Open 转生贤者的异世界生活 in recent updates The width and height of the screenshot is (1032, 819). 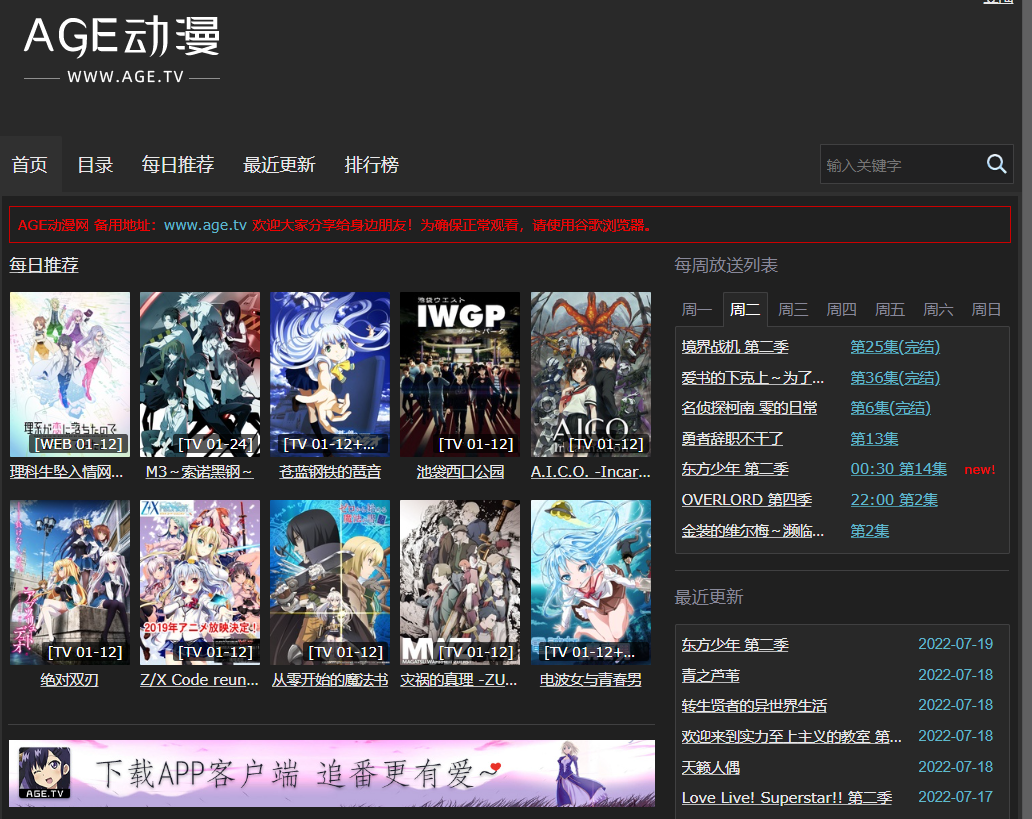[754, 706]
